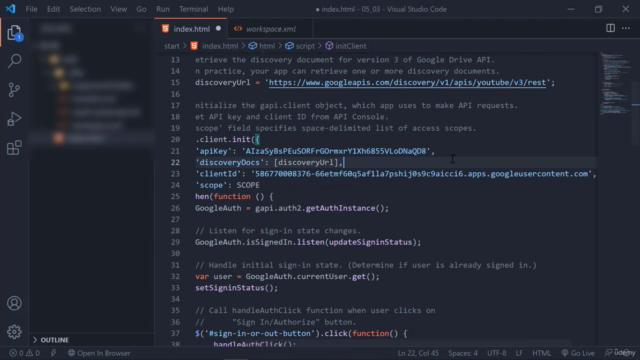The image size is (640, 360).
Task: Click 'updateSigninStatus' on line 29
Action: tap(371, 242)
